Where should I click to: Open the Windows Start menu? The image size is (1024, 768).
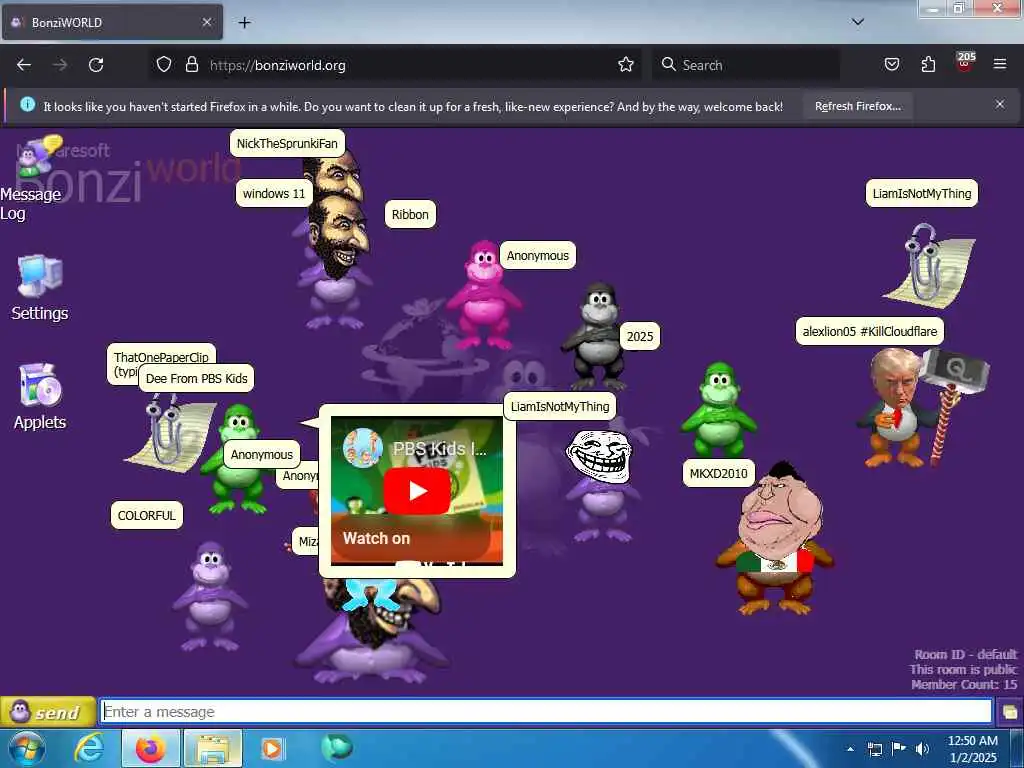[27, 749]
